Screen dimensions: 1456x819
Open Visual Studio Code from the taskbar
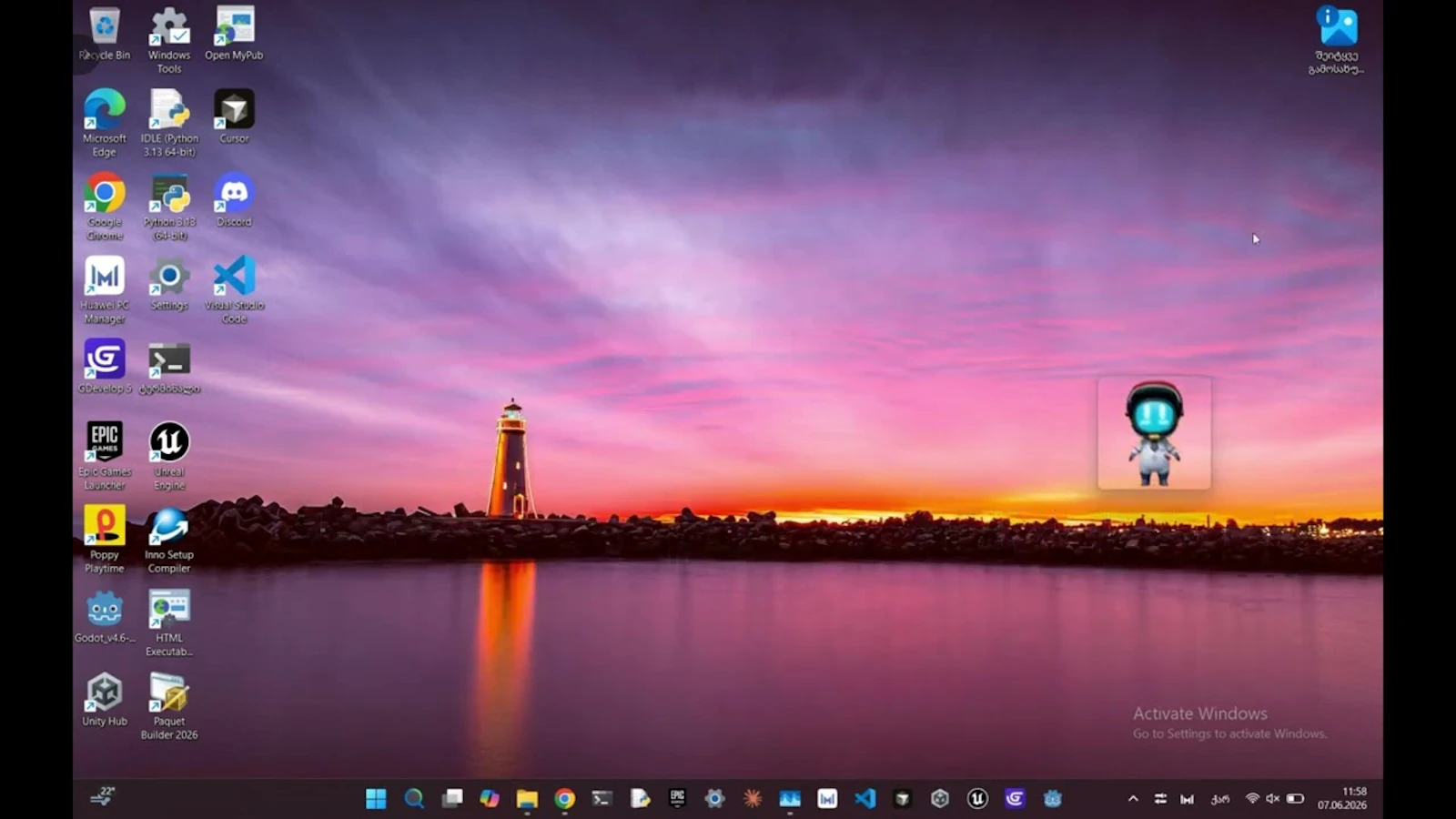coord(864,799)
